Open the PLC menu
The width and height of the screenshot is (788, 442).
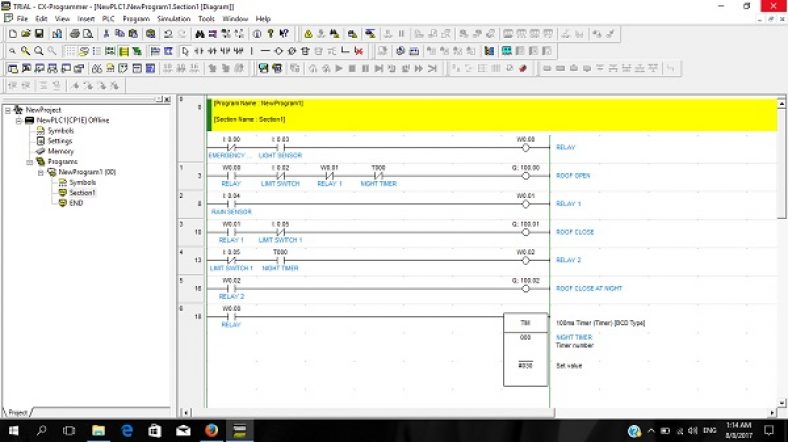108,19
